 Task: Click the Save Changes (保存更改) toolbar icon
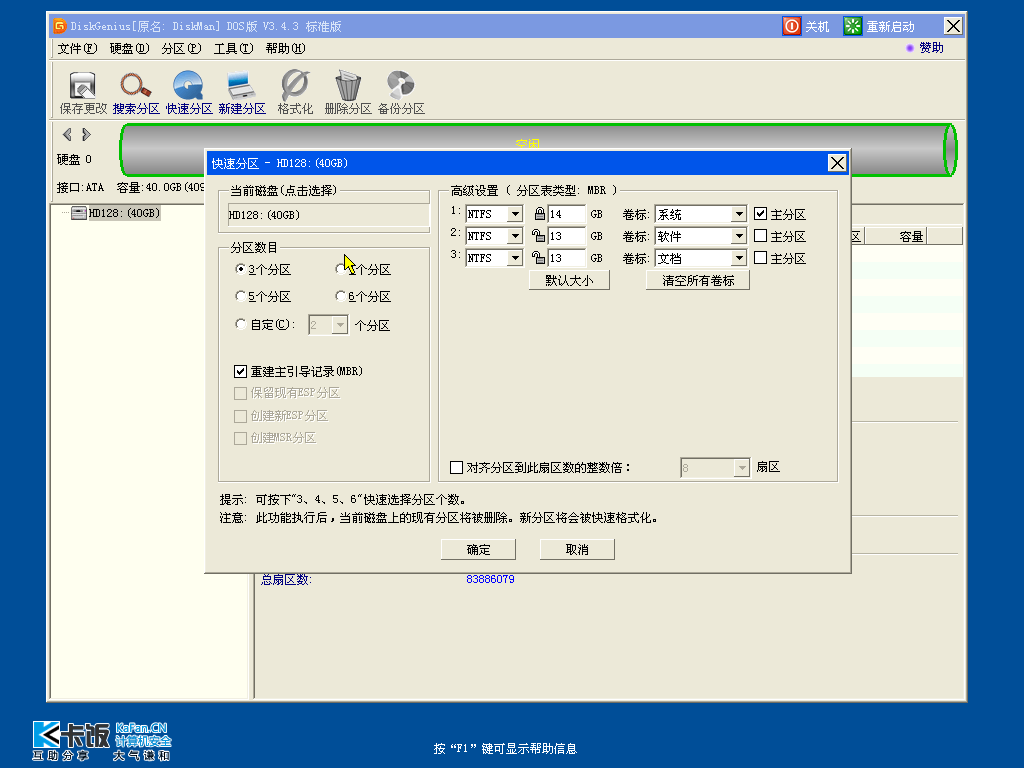(83, 93)
